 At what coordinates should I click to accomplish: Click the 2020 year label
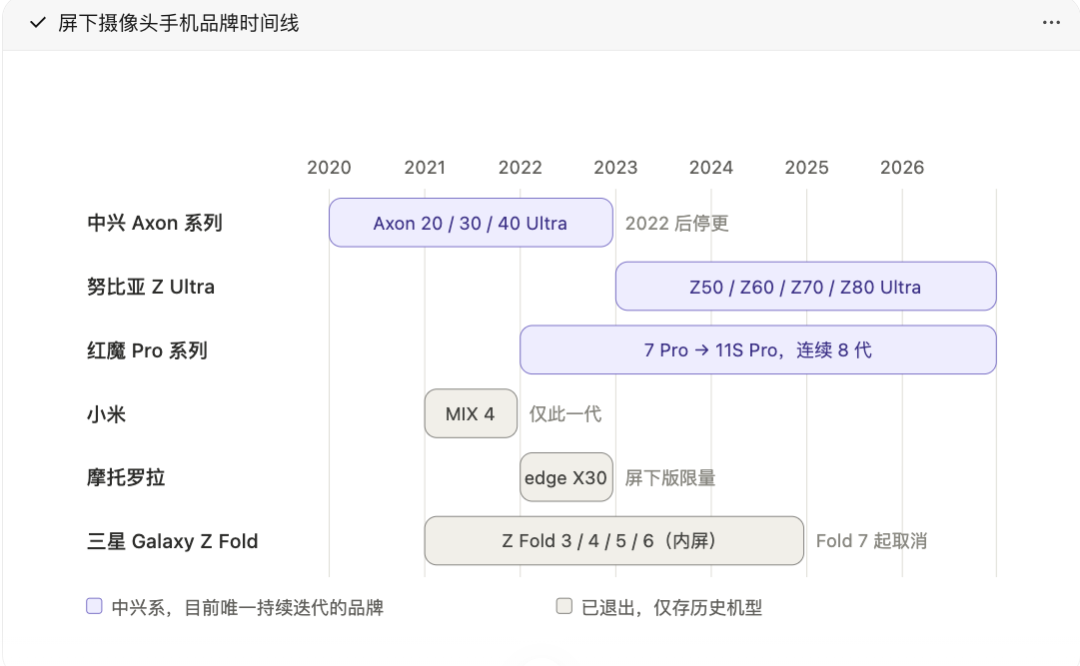pyautogui.click(x=329, y=167)
